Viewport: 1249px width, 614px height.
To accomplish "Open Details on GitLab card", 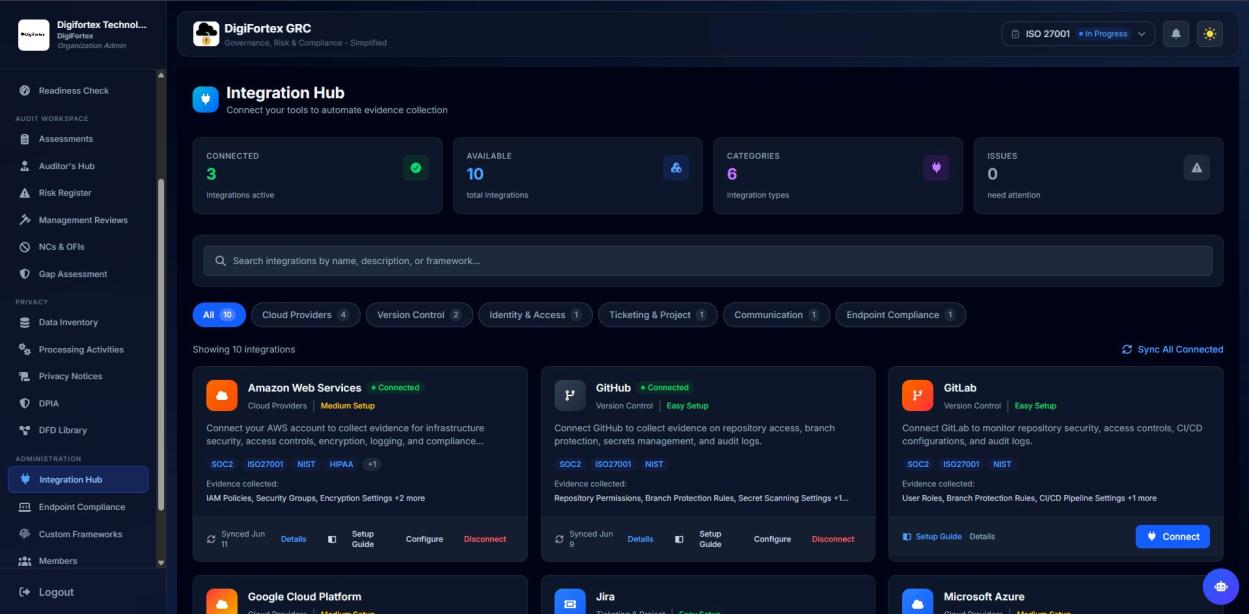I will [x=982, y=537].
